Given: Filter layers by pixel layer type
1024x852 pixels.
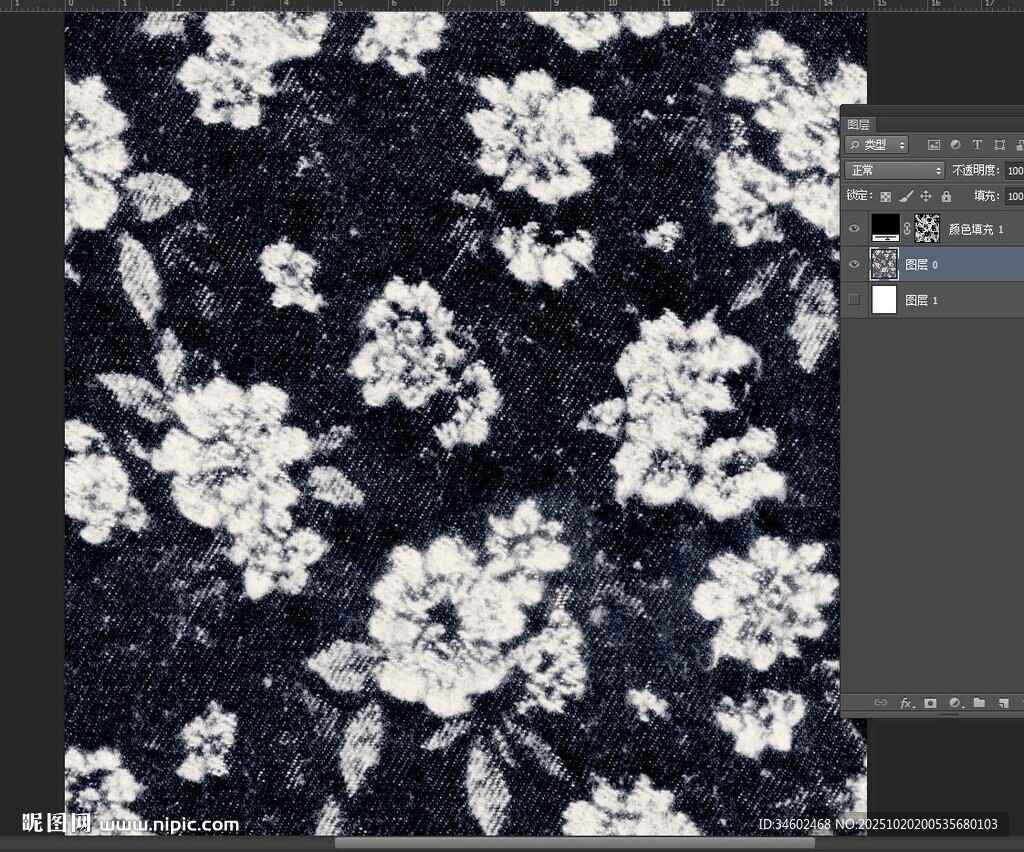Looking at the screenshot, I should click(934, 145).
